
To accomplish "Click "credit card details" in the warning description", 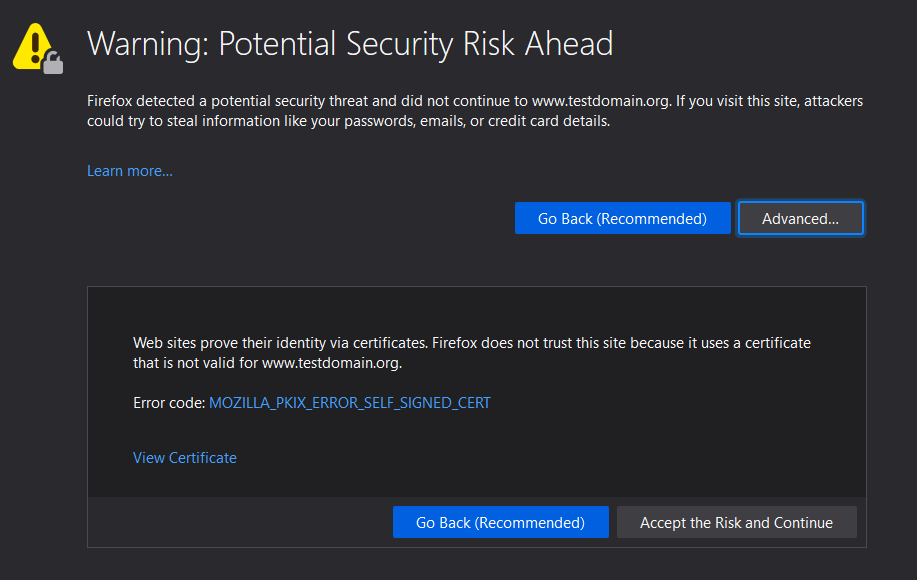I will pos(548,121).
